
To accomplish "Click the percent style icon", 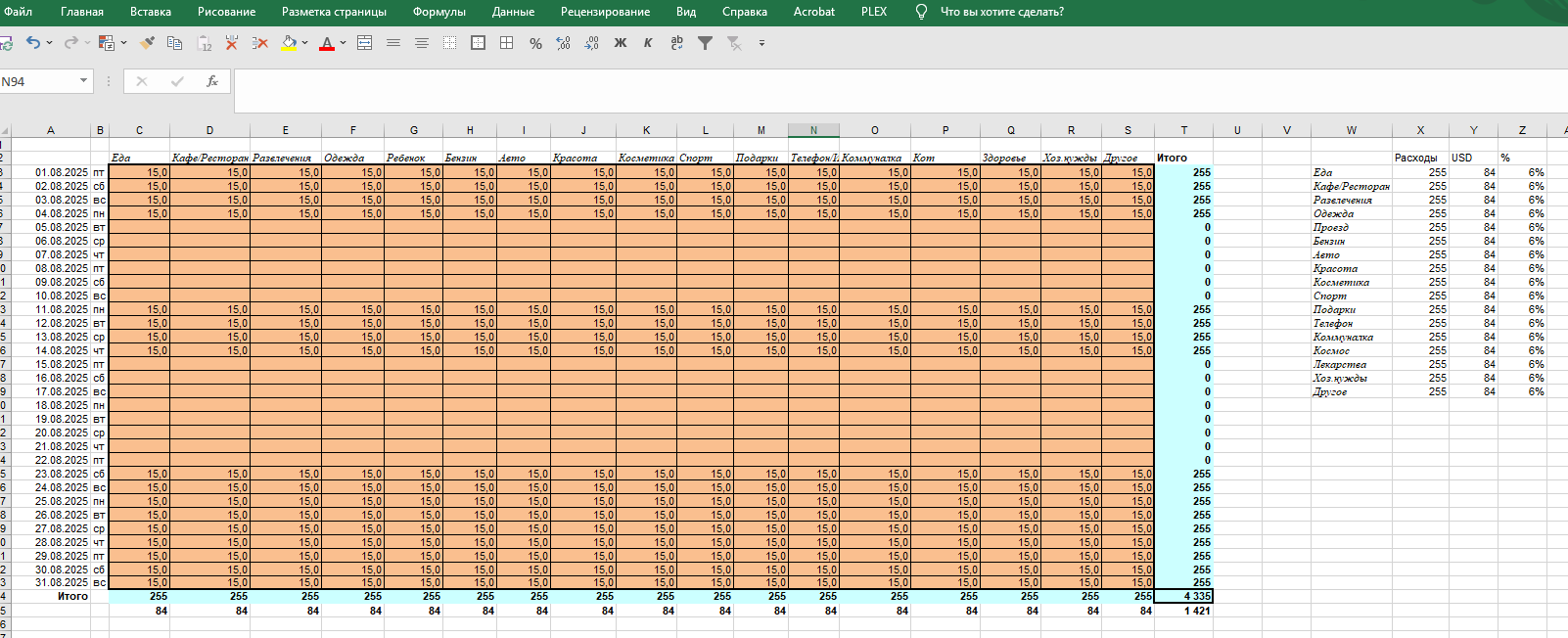I will tap(535, 43).
